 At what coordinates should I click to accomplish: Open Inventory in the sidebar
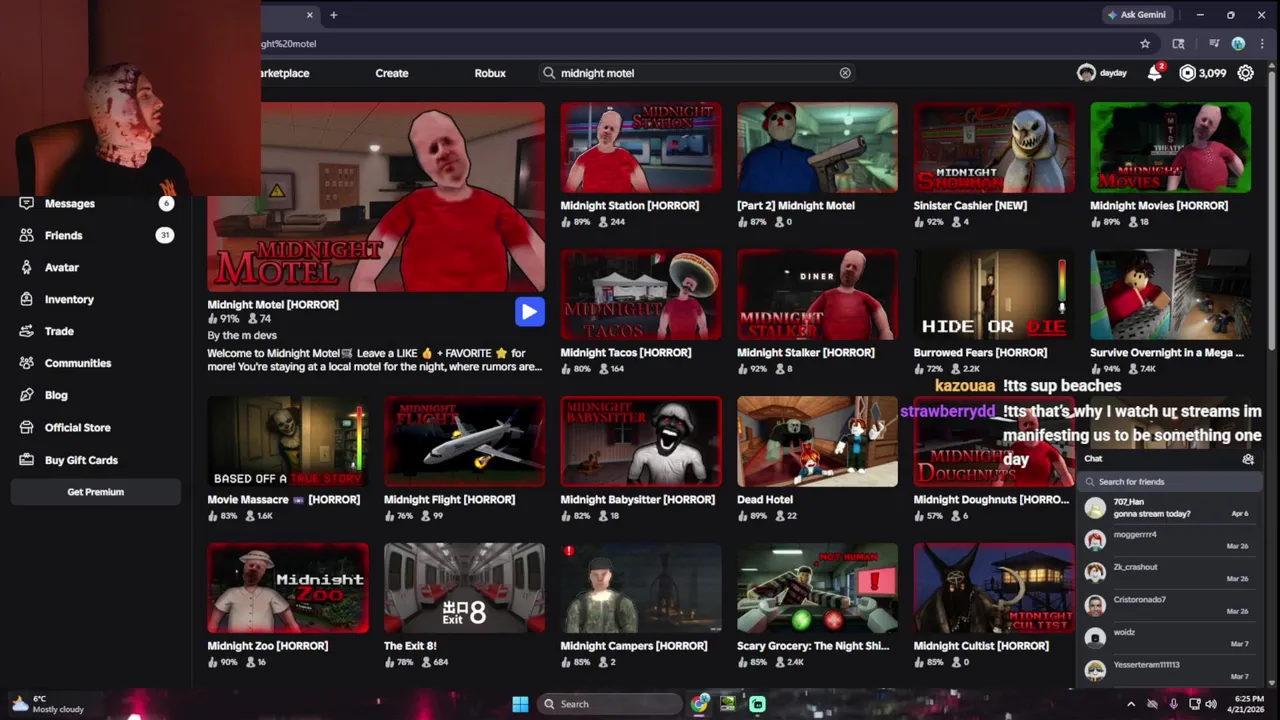(96, 299)
